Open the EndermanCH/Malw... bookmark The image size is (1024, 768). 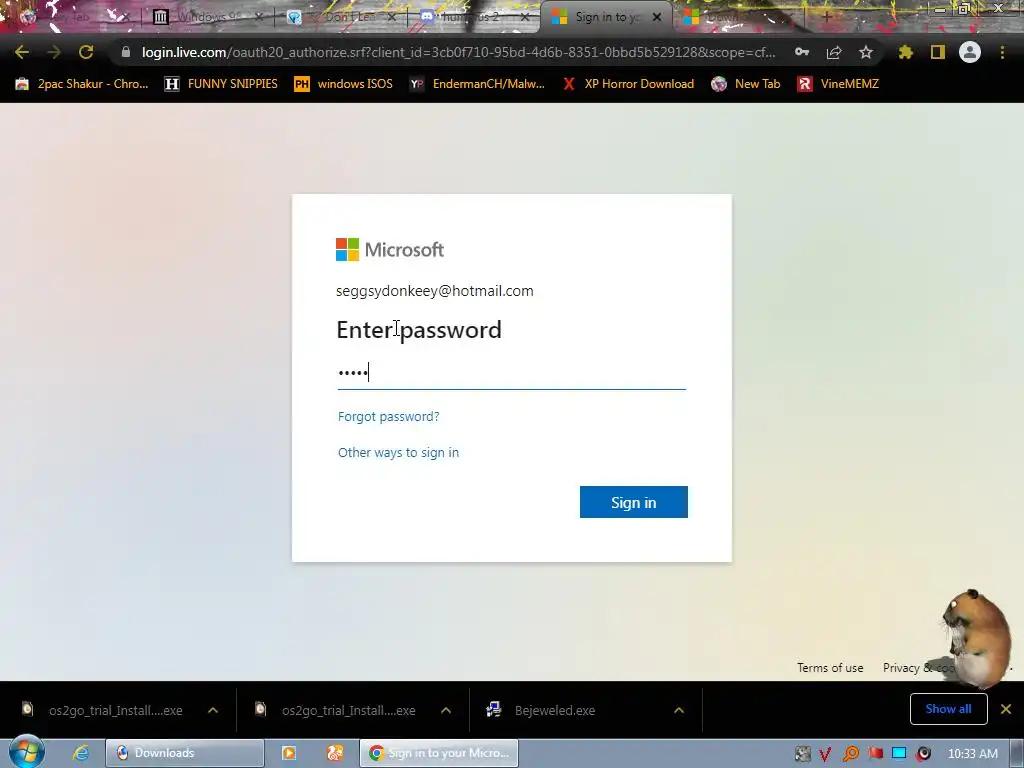pos(477,84)
